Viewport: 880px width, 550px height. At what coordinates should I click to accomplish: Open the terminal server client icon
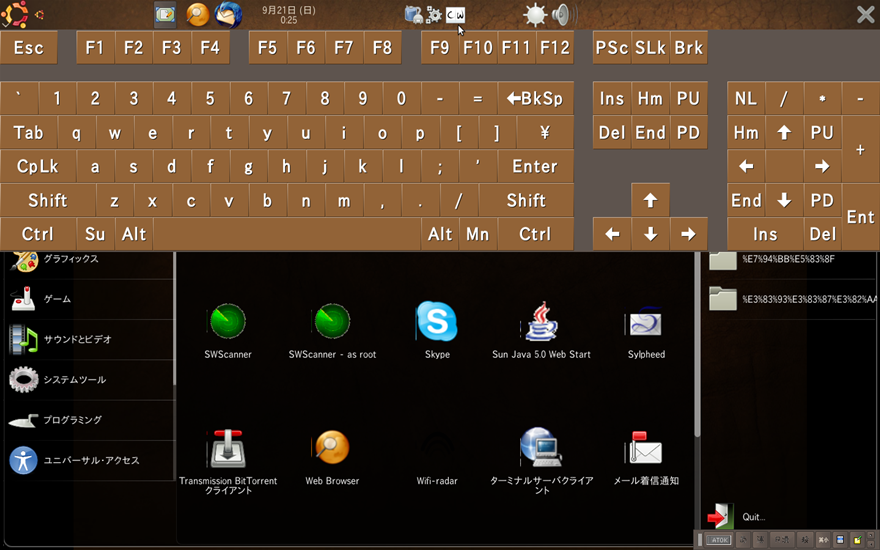click(541, 449)
